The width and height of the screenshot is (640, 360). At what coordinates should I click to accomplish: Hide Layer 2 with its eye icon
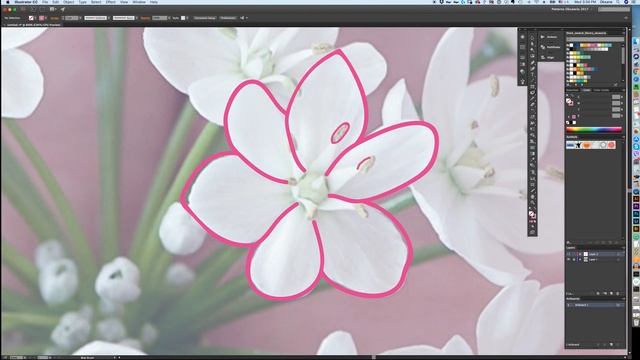point(569,254)
